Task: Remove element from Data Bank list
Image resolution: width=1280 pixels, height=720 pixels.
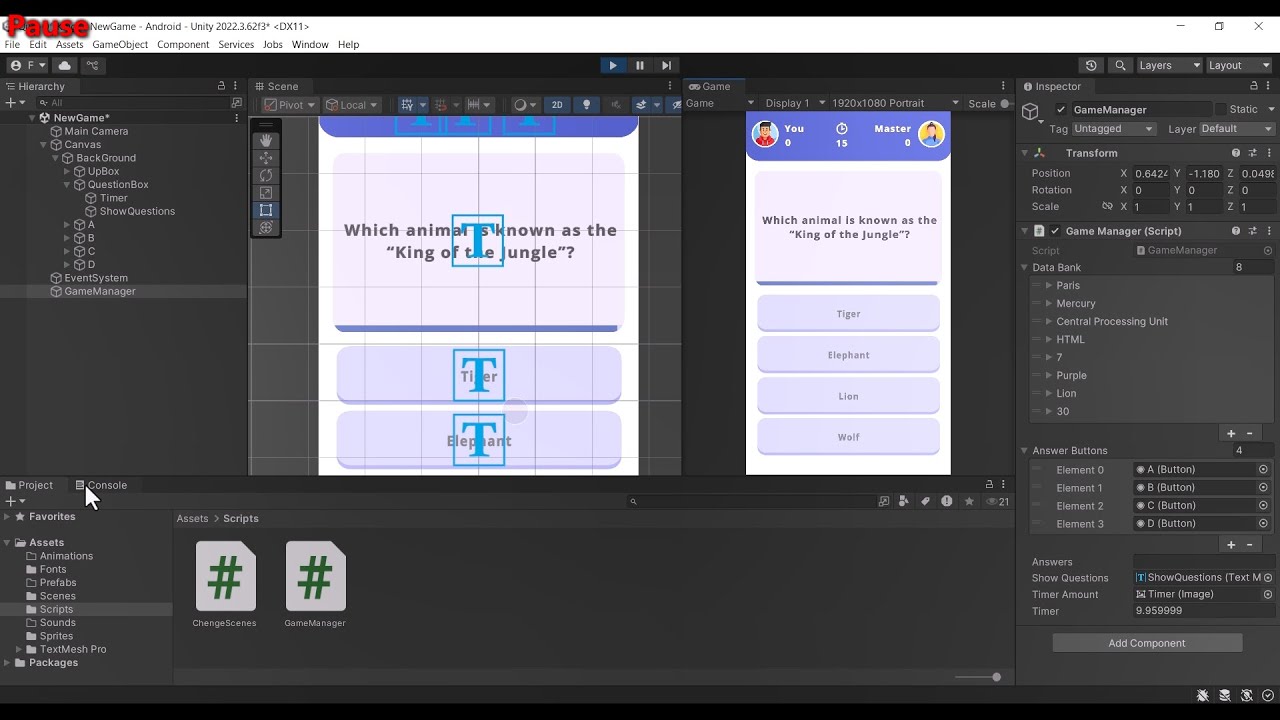Action: tap(1249, 434)
